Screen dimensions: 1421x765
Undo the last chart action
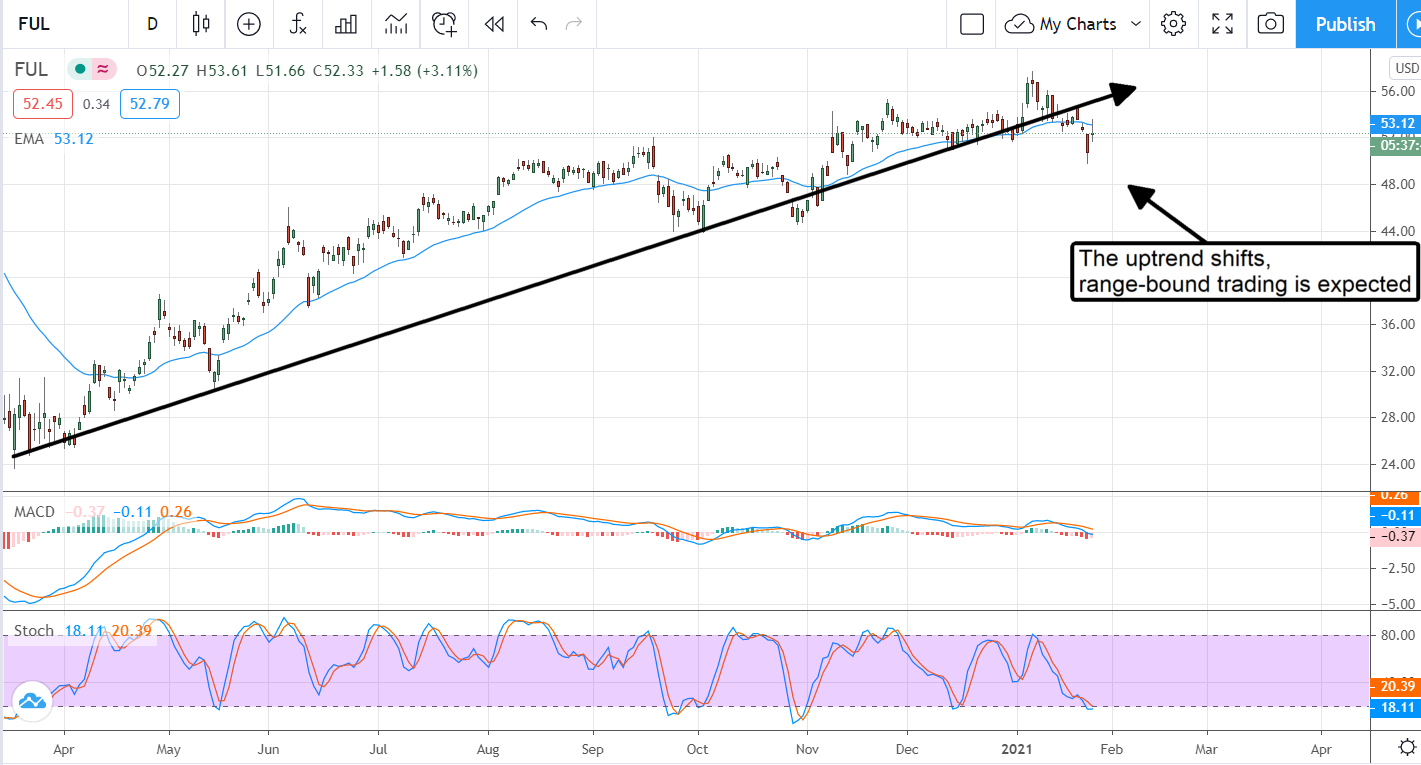pyautogui.click(x=539, y=24)
